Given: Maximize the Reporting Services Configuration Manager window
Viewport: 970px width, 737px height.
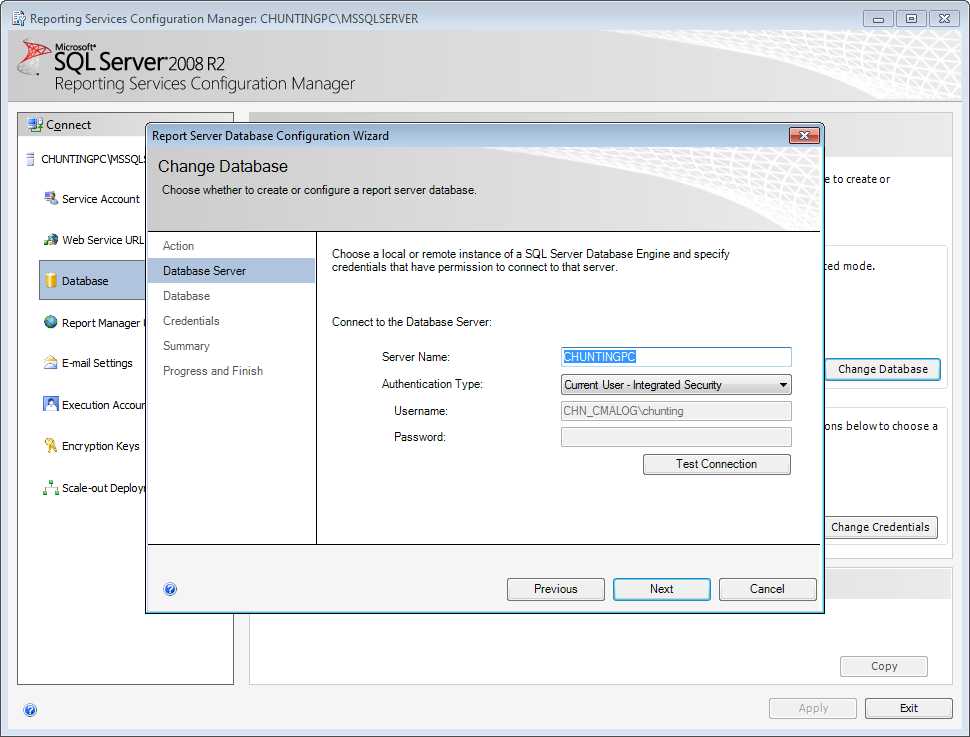Looking at the screenshot, I should click(x=911, y=19).
